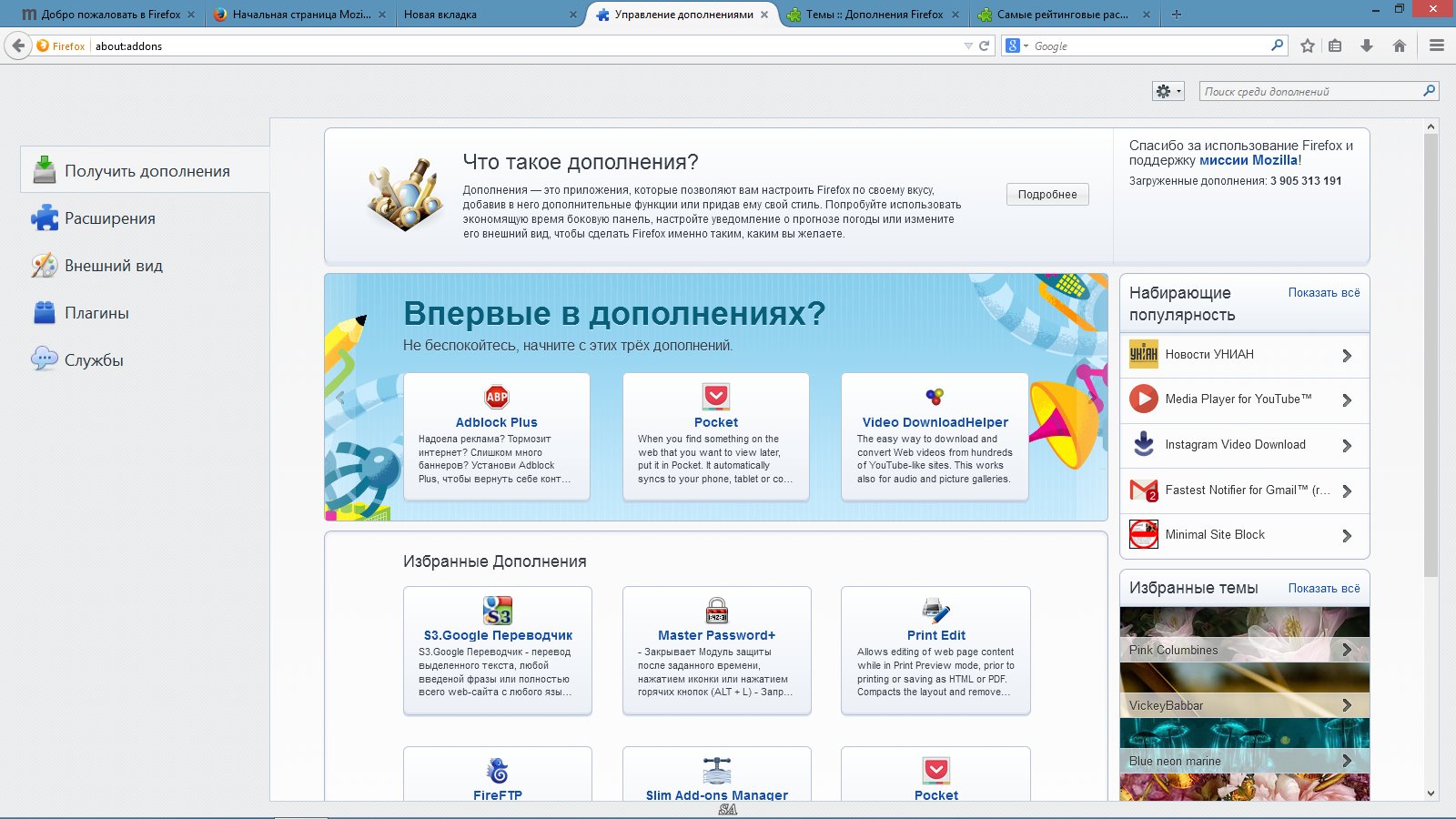Click the Instagram Video Download icon

click(x=1144, y=444)
